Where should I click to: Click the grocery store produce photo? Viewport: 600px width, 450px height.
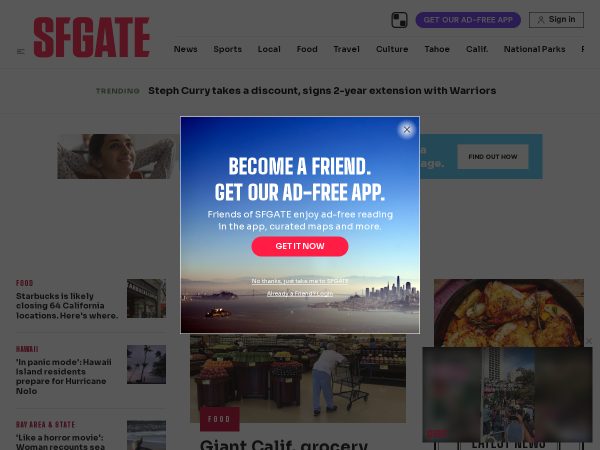tap(298, 378)
